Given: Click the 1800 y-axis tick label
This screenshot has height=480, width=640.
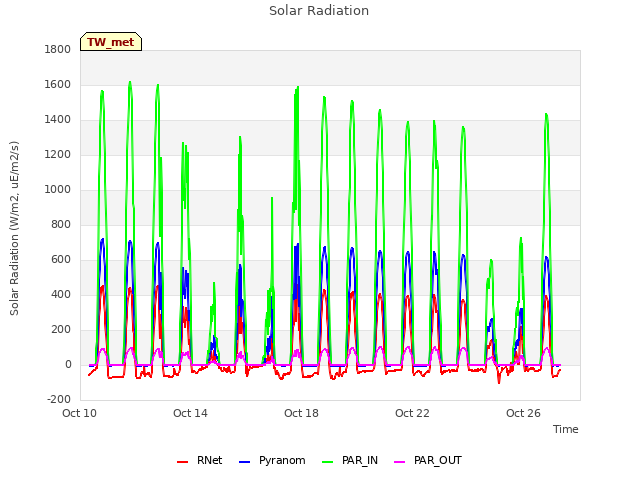Looking at the screenshot, I should [58, 50].
